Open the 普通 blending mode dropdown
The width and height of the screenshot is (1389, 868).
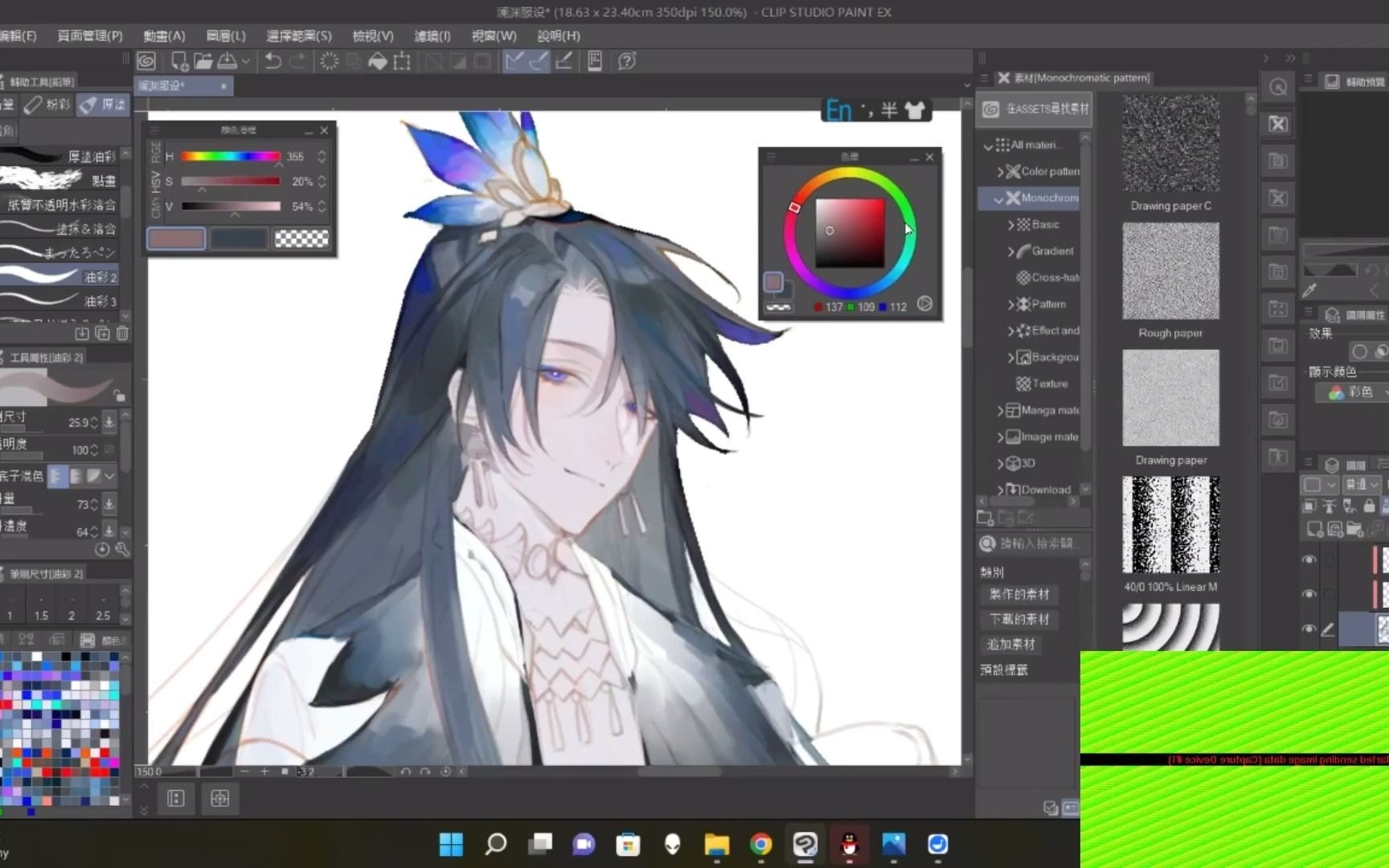pyautogui.click(x=1363, y=485)
